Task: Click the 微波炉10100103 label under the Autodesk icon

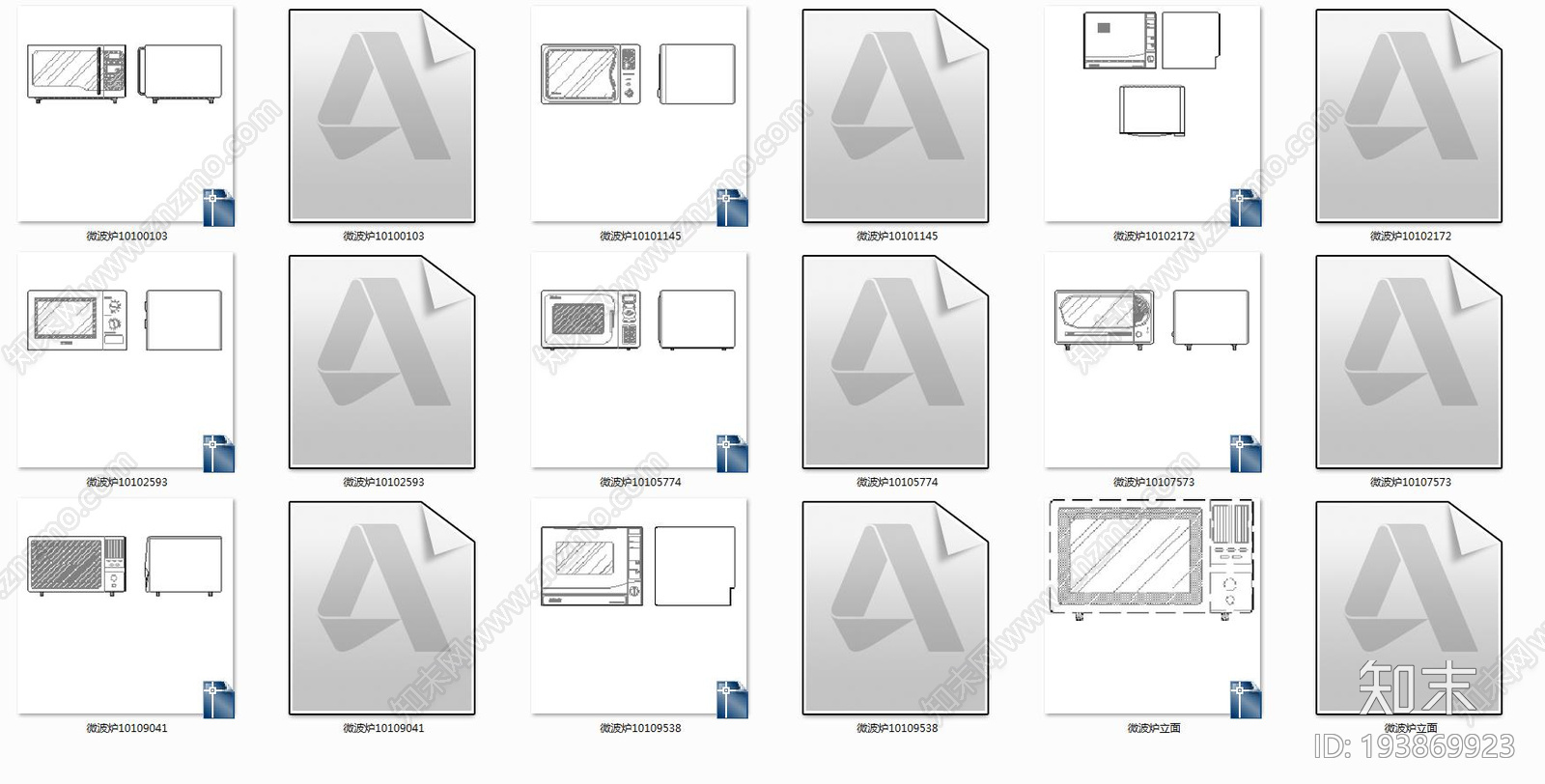Action: pos(383,236)
